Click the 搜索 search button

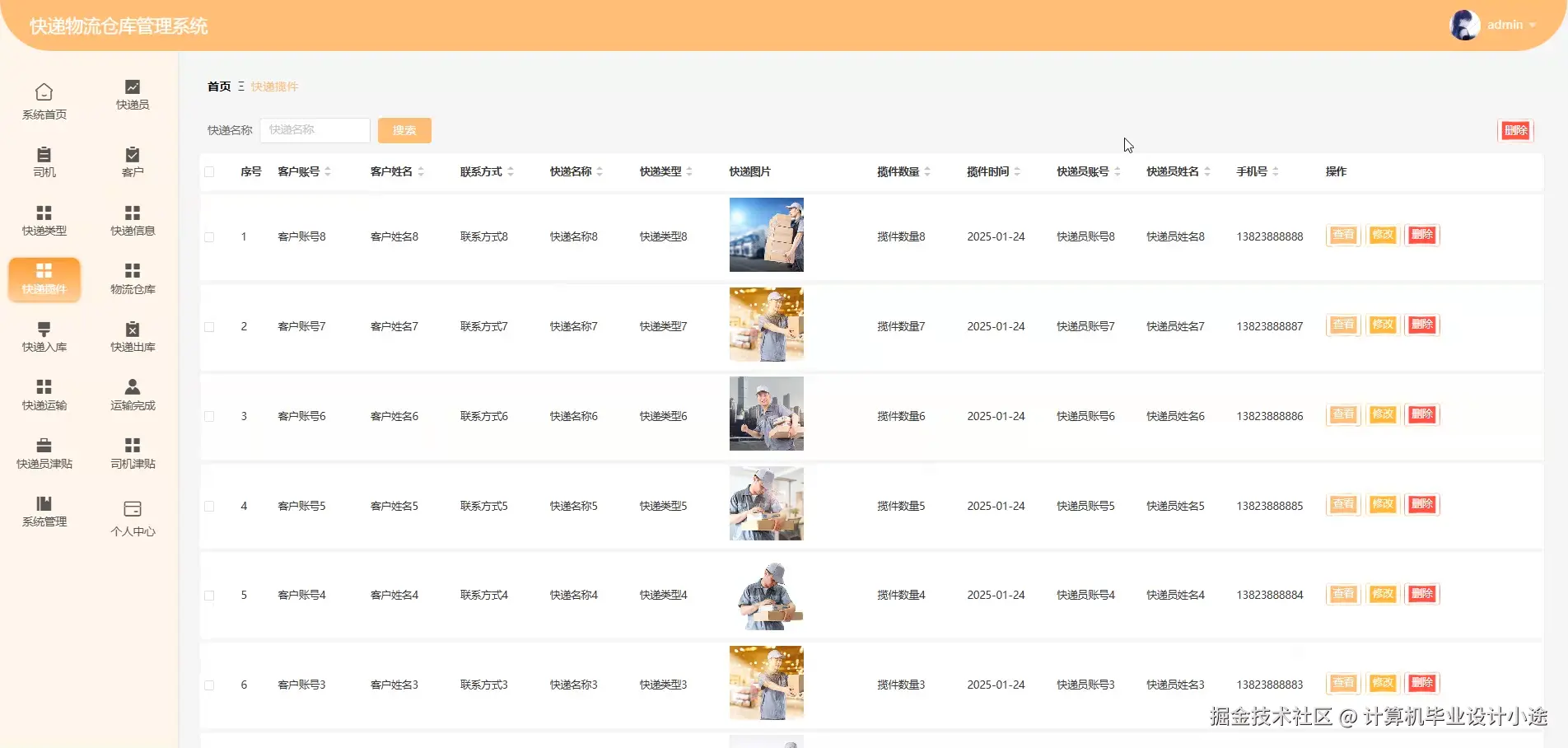point(404,130)
